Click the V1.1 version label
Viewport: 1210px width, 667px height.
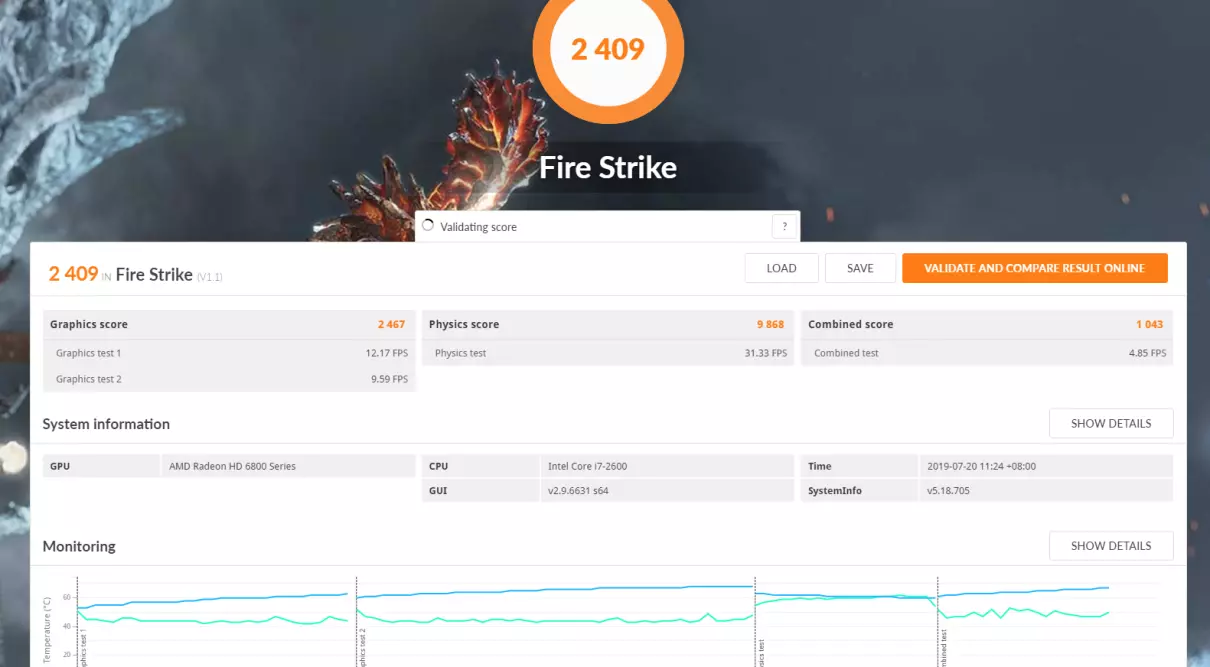pos(209,276)
